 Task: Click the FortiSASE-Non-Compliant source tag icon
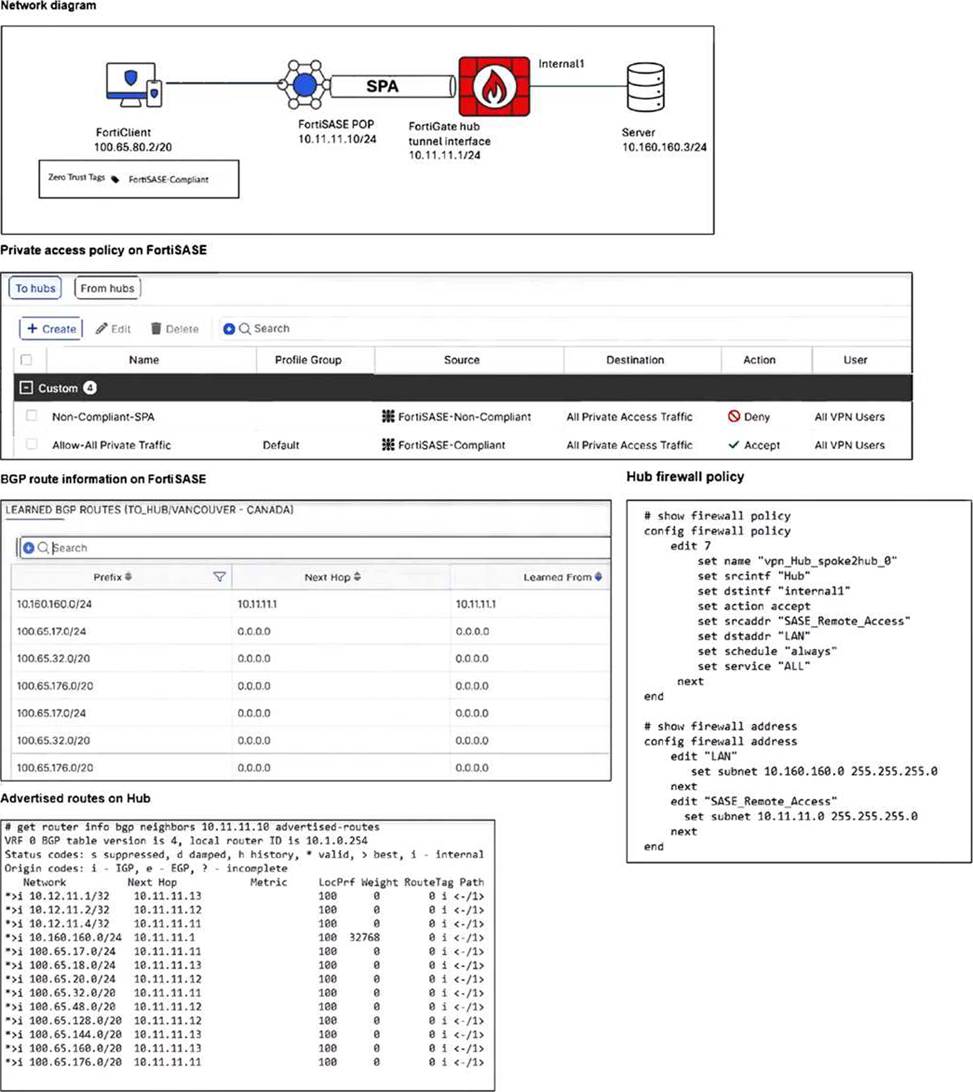tap(390, 417)
